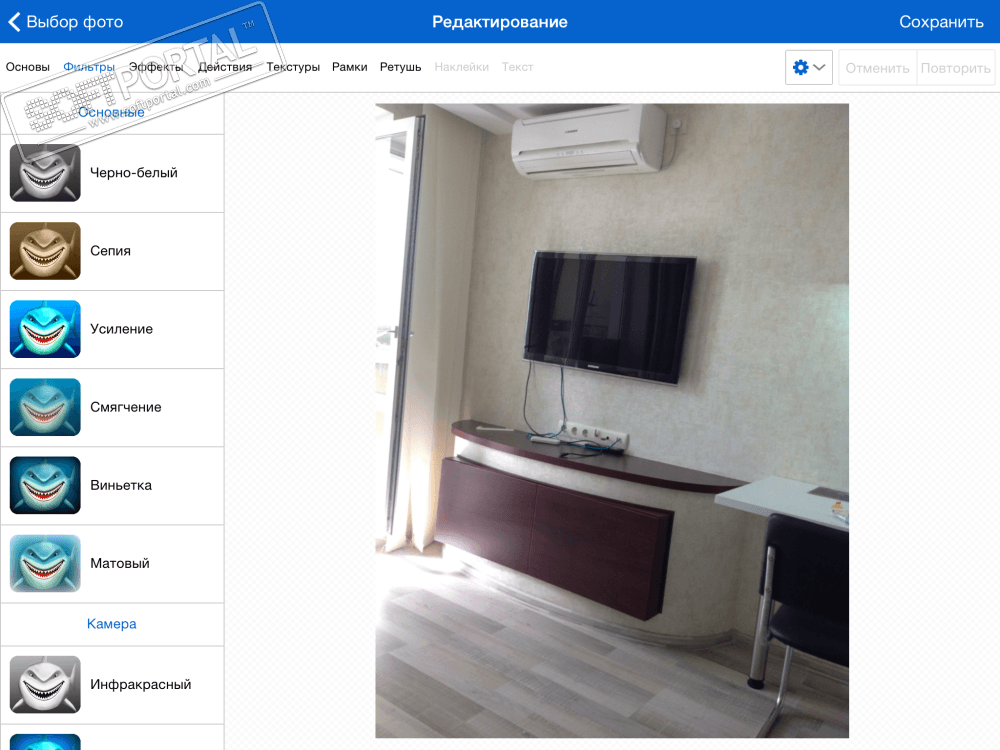Screen dimensions: 1000x750
Task: Open the Текст tab
Action: tap(517, 67)
